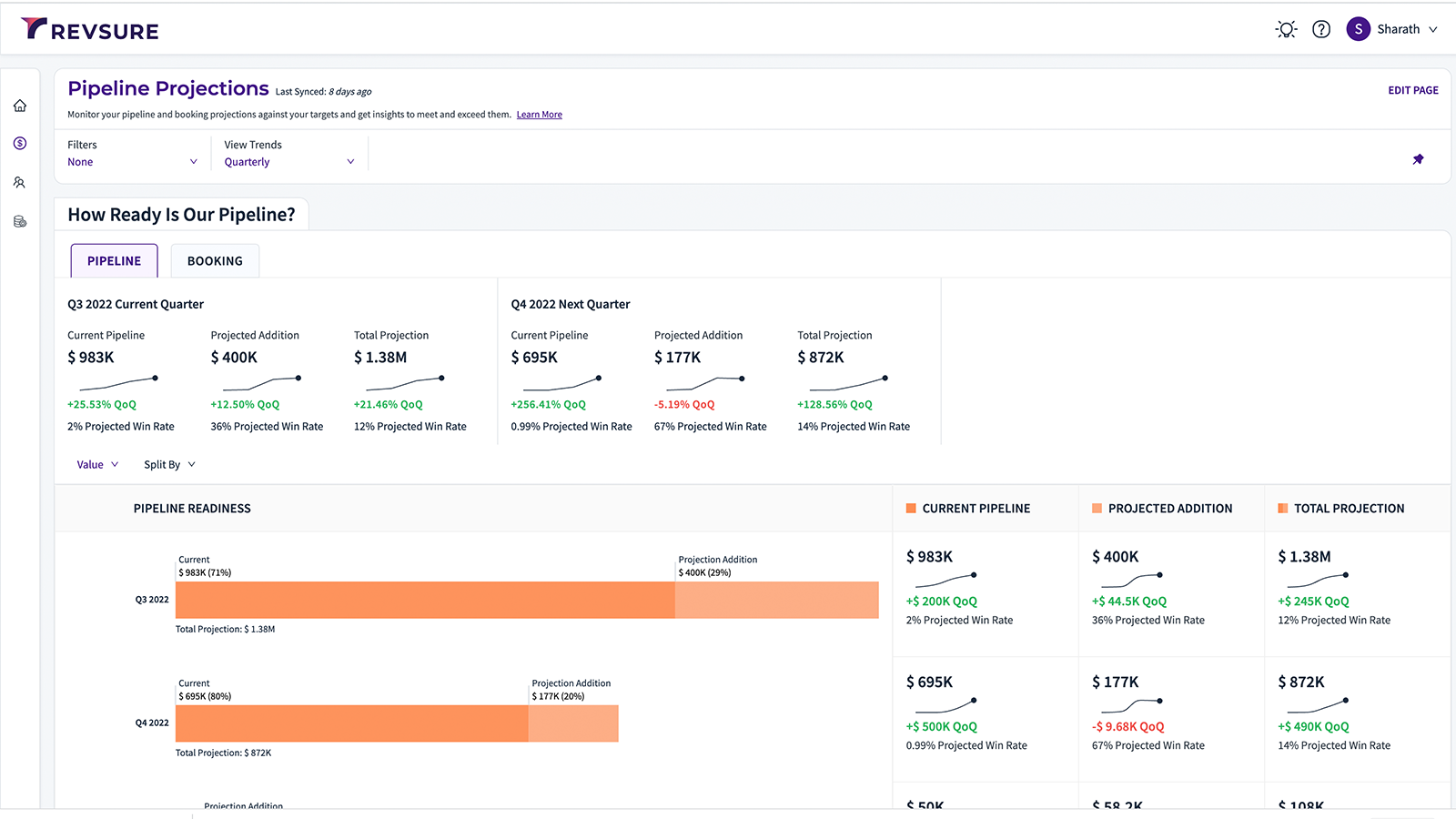Viewport: 1456px width, 819px height.
Task: Open the help question mark icon
Action: tap(1321, 29)
